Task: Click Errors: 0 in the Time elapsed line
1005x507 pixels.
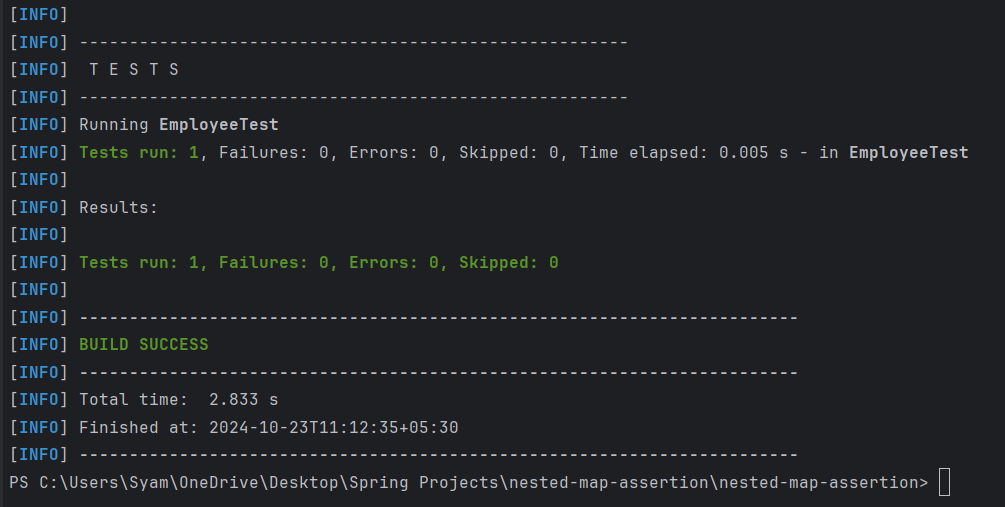Action: click(394, 152)
